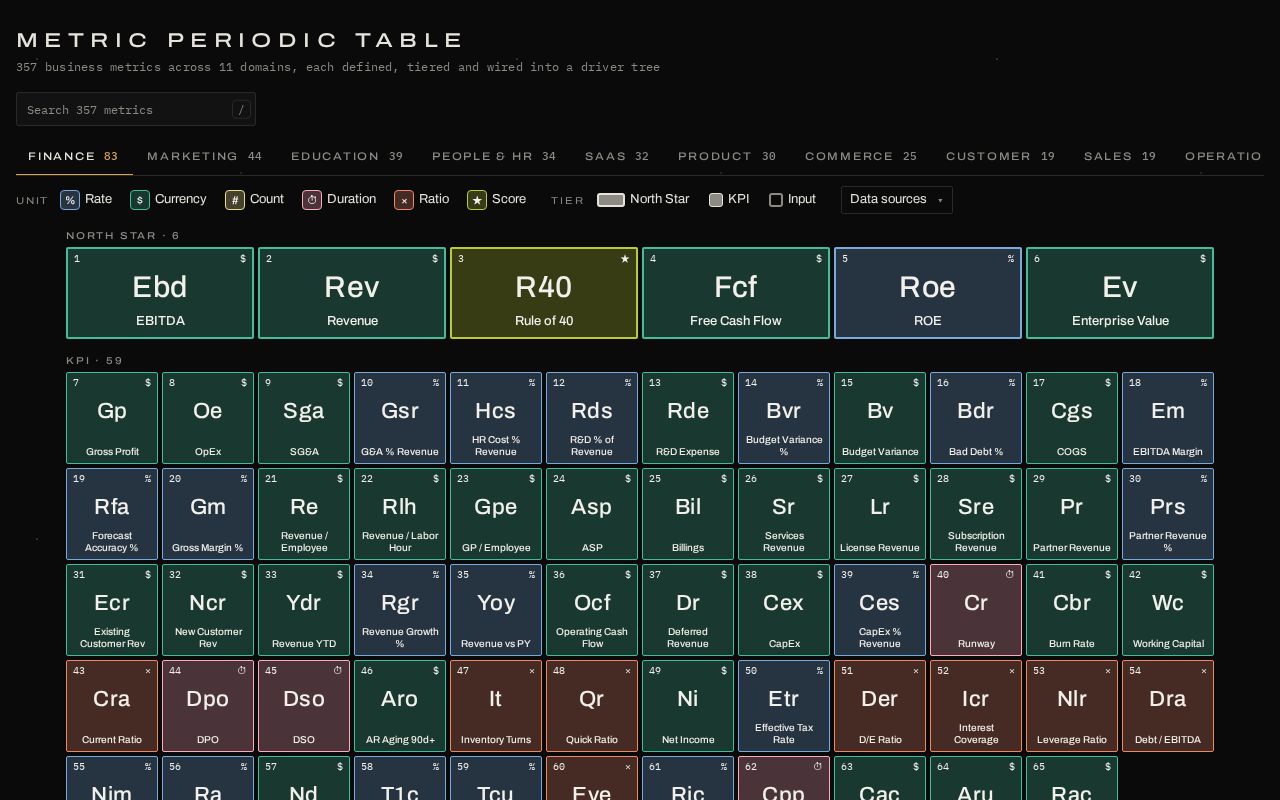Switch to the Marketing tab
The height and width of the screenshot is (800, 1280).
(204, 157)
